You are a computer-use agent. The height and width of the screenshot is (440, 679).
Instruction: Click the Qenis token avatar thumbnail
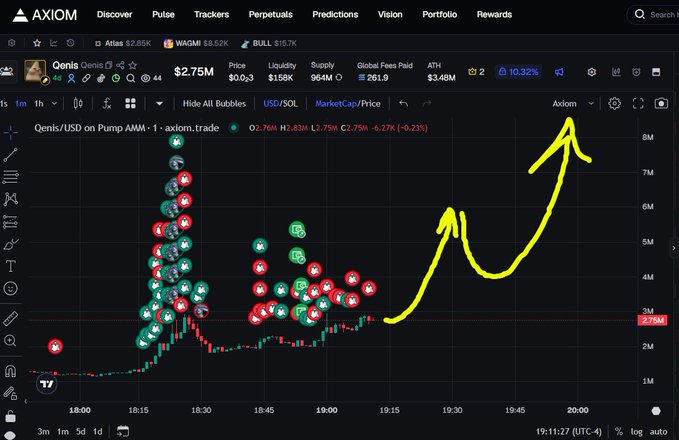(35, 71)
